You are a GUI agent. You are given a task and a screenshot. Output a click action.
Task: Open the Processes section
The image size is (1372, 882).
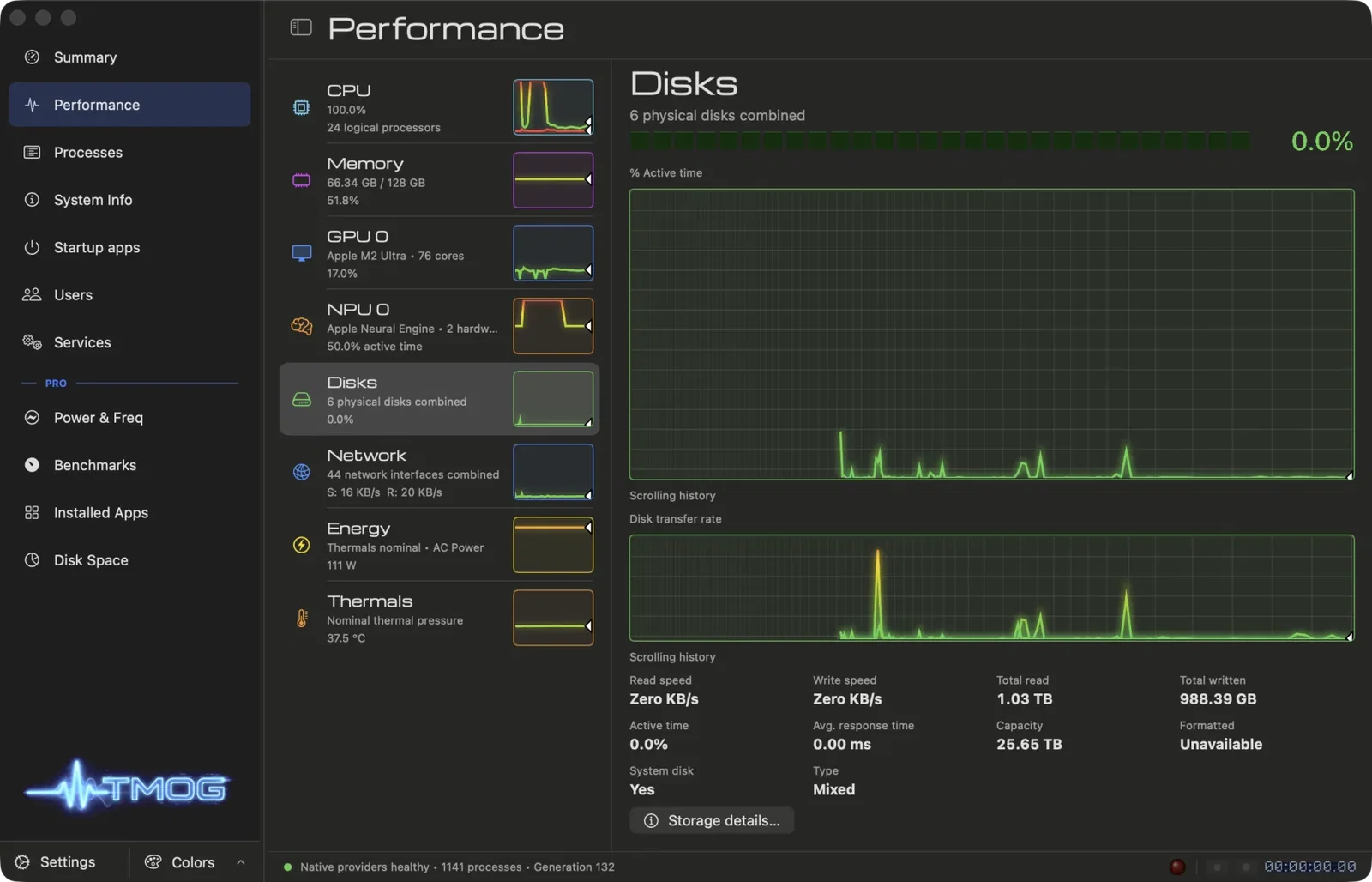pyautogui.click(x=129, y=153)
